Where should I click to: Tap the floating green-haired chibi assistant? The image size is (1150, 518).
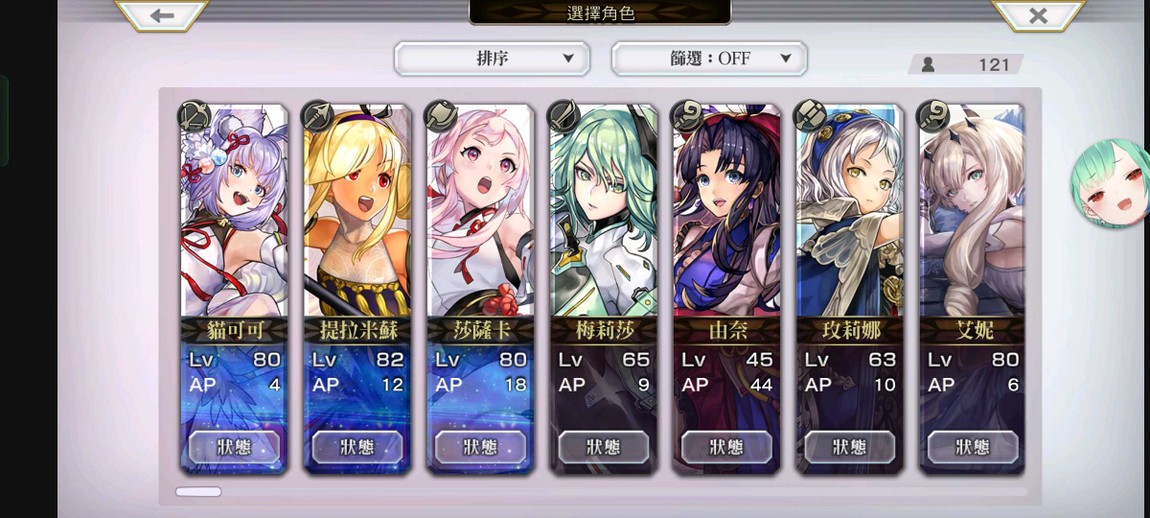[x=1111, y=183]
